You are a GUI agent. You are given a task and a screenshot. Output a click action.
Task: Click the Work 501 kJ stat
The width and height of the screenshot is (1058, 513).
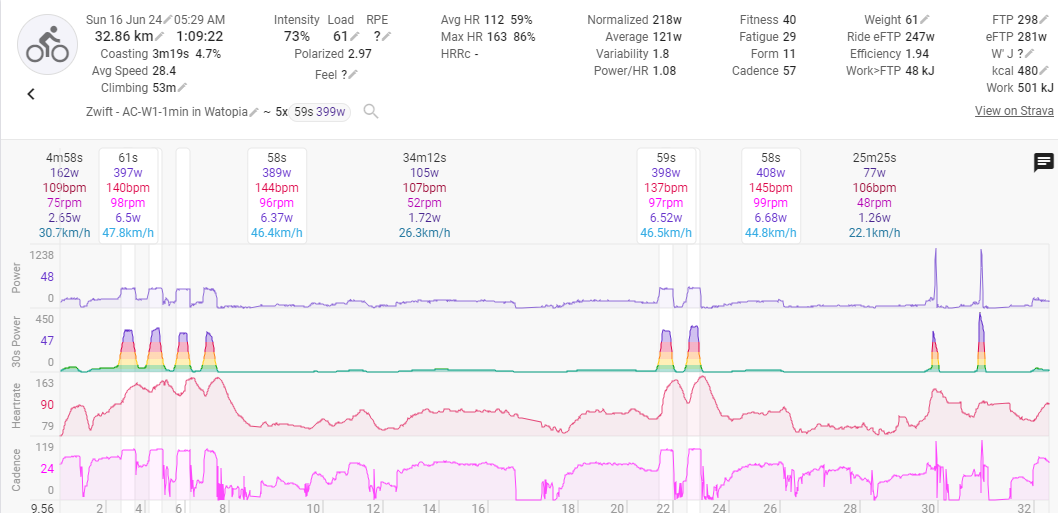pyautogui.click(x=1020, y=87)
